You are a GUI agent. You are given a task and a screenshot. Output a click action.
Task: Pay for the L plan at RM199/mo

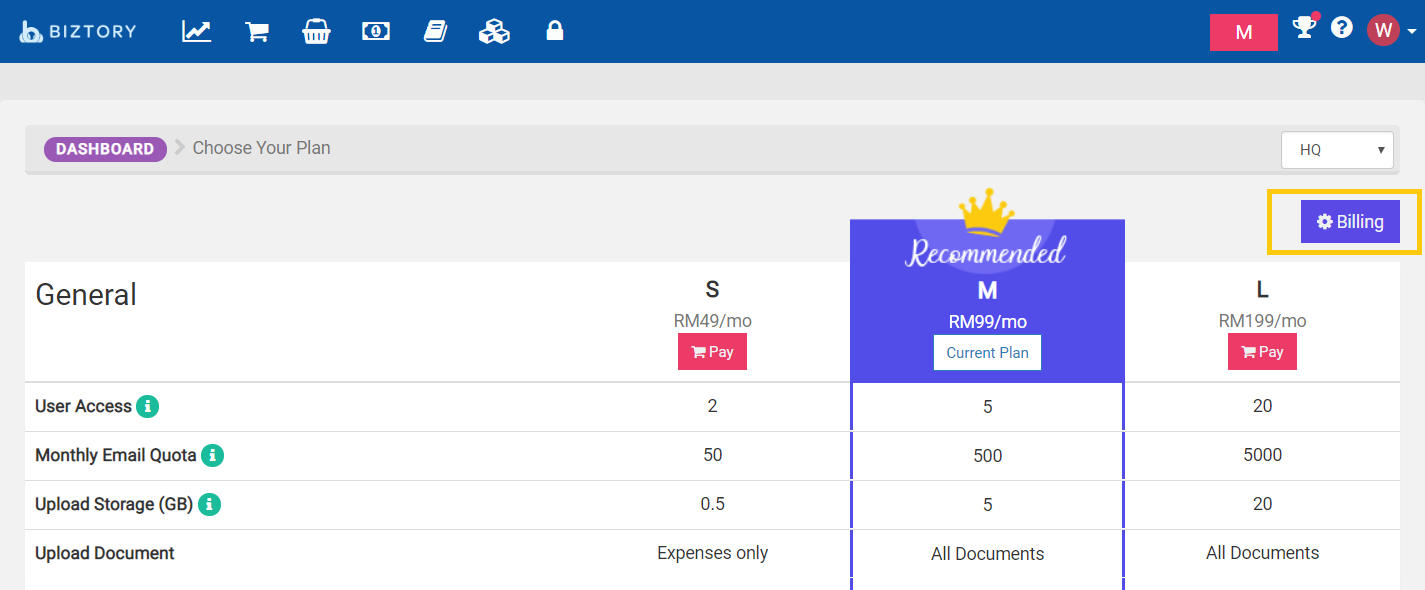click(1262, 351)
